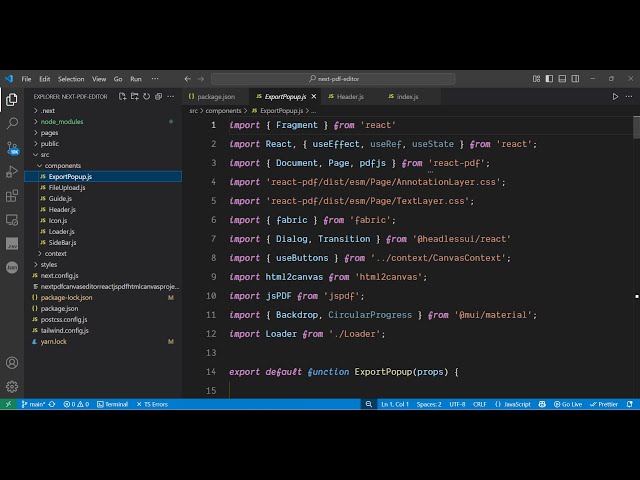Screen dimensions: 640x480
Task: Open tailwind.config.js in the file tree
Action: coord(103,331)
